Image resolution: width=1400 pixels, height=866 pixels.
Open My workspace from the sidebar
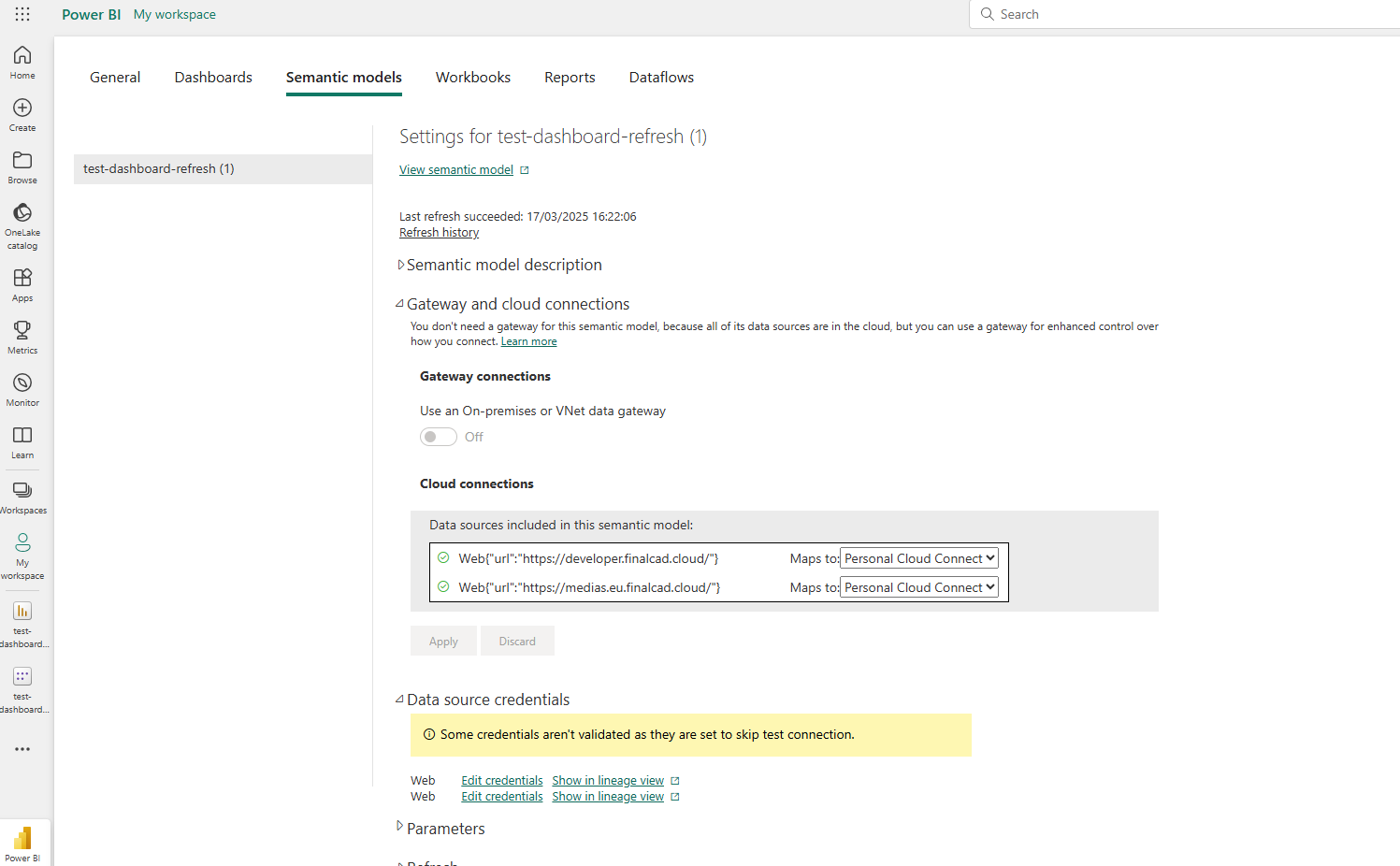22,556
